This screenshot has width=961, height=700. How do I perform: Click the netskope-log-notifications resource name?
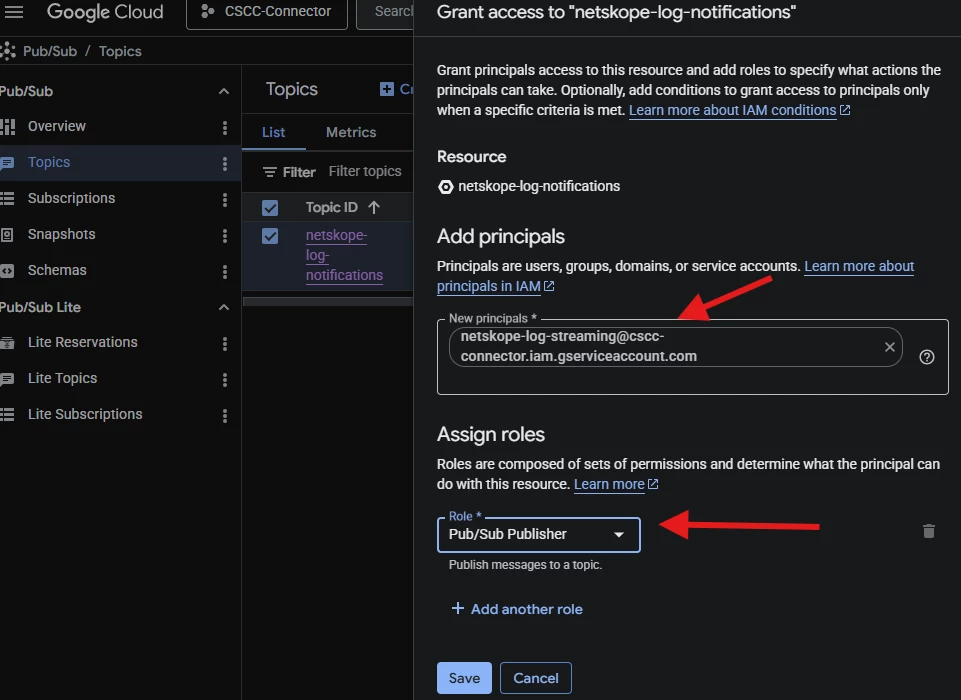[539, 186]
